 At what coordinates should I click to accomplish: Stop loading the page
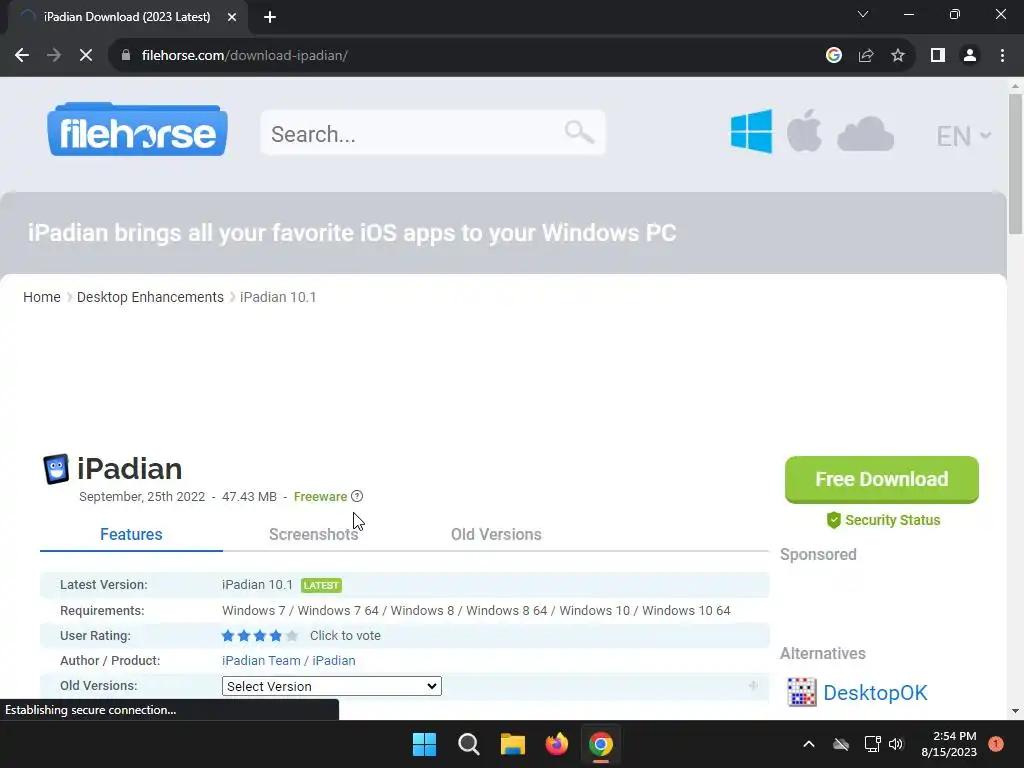[x=86, y=56]
